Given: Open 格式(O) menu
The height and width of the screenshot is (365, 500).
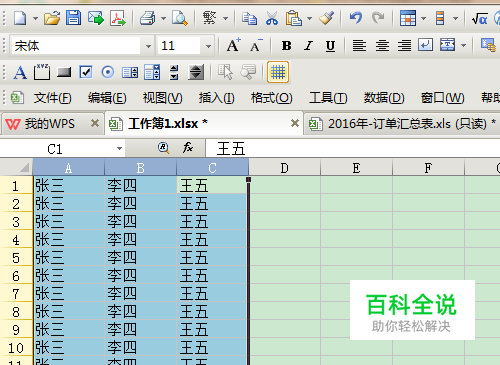Looking at the screenshot, I should pos(272,98).
